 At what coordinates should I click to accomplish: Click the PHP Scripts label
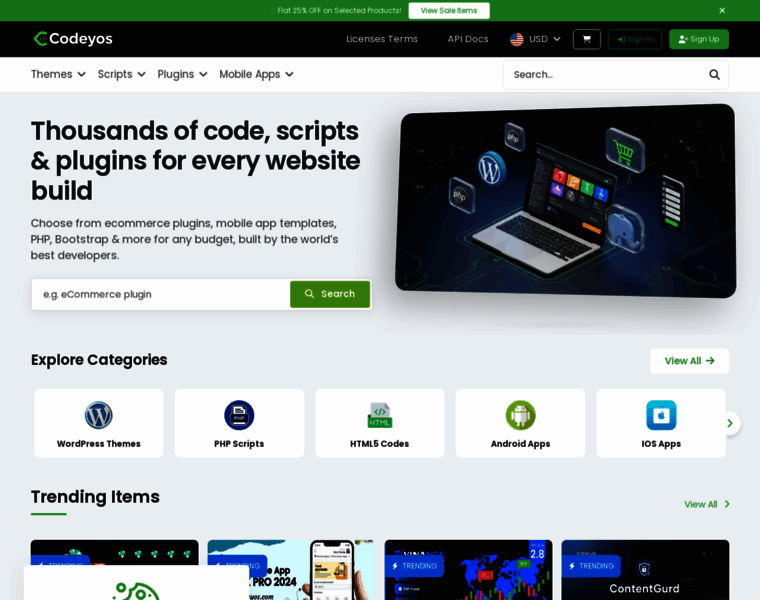click(239, 443)
